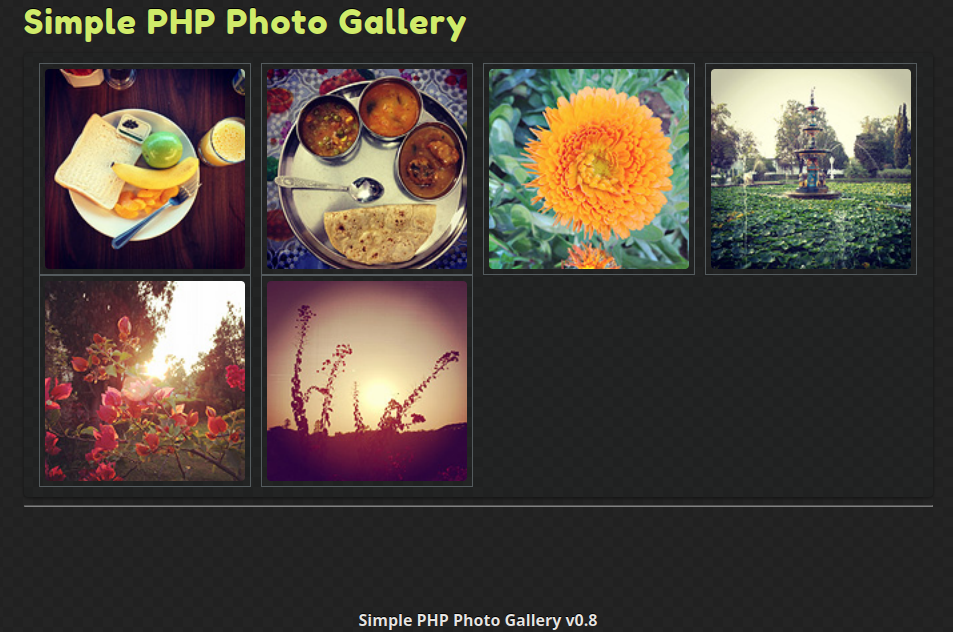Click the fountain tower in garden photo

coord(813,143)
